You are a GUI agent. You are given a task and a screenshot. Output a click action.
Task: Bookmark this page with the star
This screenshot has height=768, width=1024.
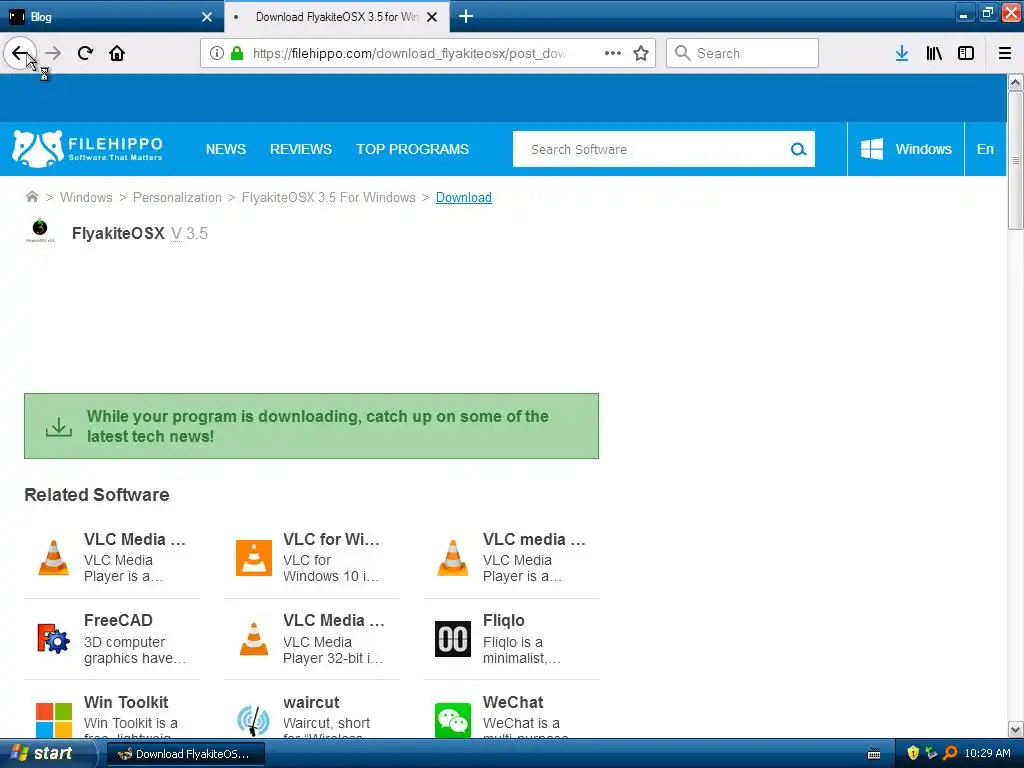641,54
